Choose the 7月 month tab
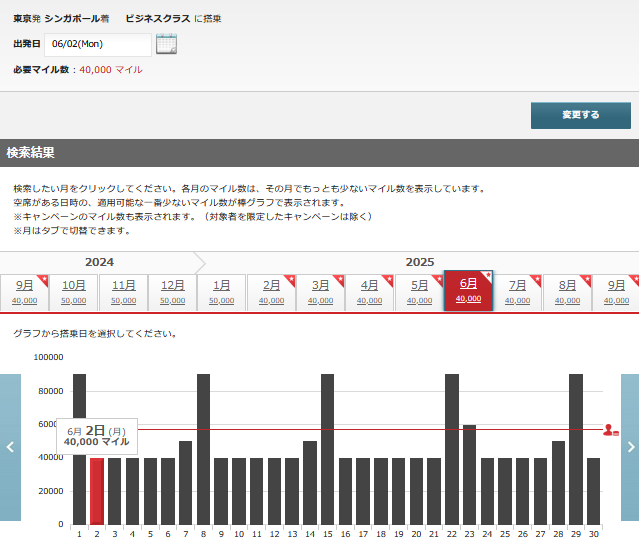Viewport: 639px width, 544px height. coord(518,291)
